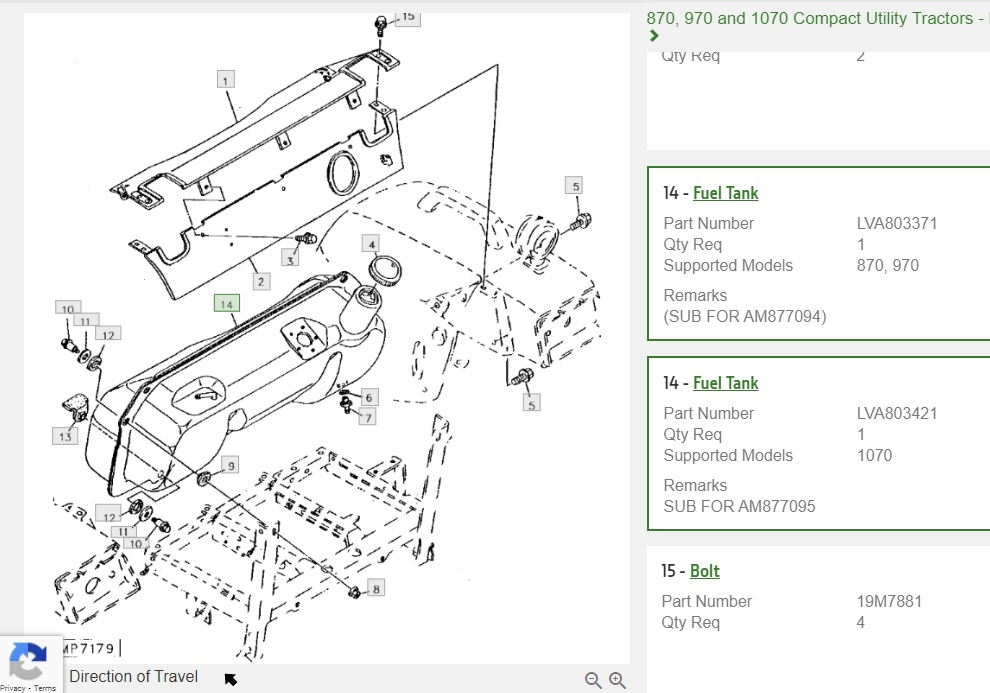Click the part number 19M7881
The height and width of the screenshot is (693, 990).
(889, 601)
